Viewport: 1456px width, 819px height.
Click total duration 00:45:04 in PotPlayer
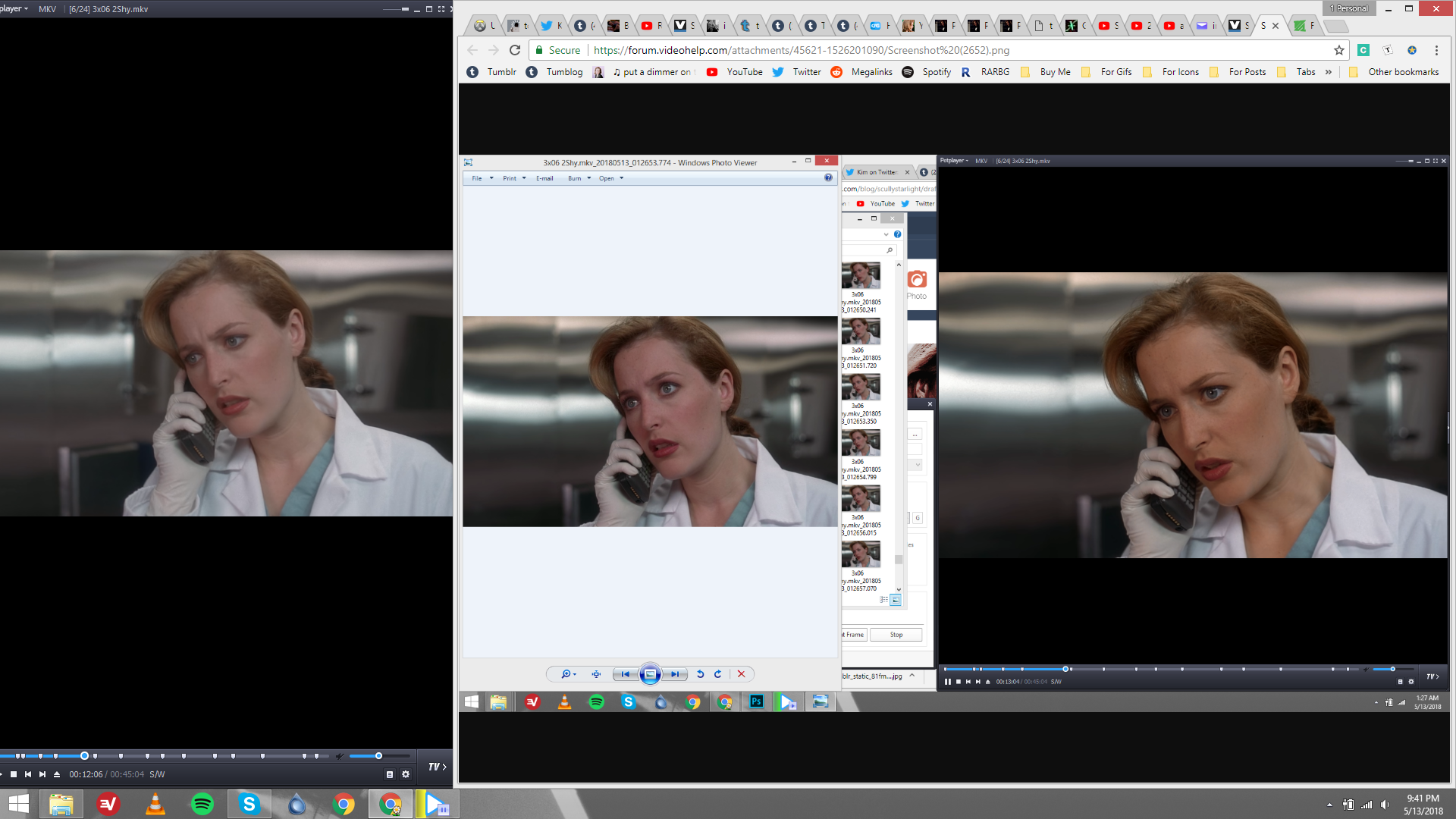tap(127, 774)
